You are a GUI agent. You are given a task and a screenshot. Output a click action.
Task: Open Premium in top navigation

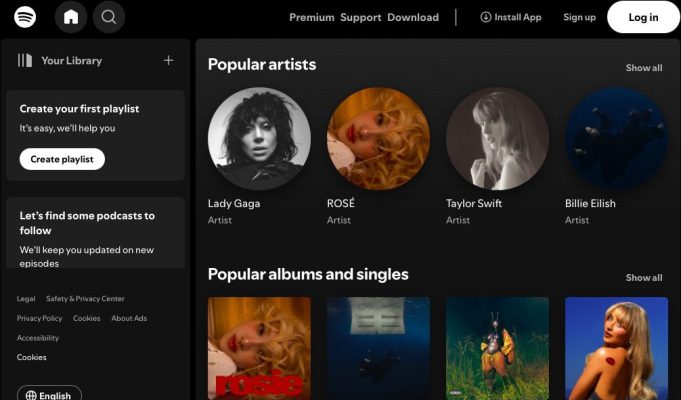pos(312,17)
